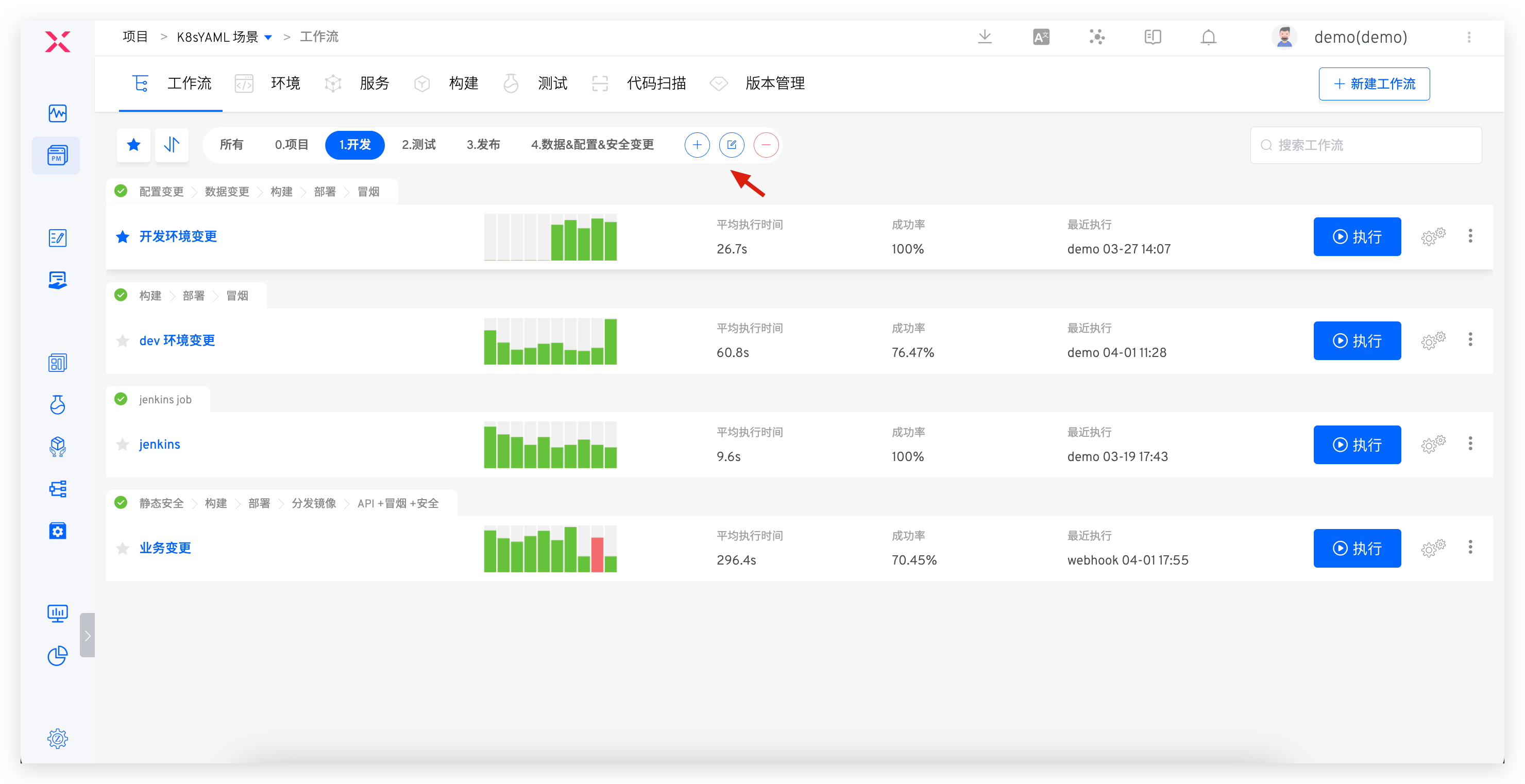1525x784 pixels.
Task: Click the 新建工作流 button
Action: point(1374,84)
